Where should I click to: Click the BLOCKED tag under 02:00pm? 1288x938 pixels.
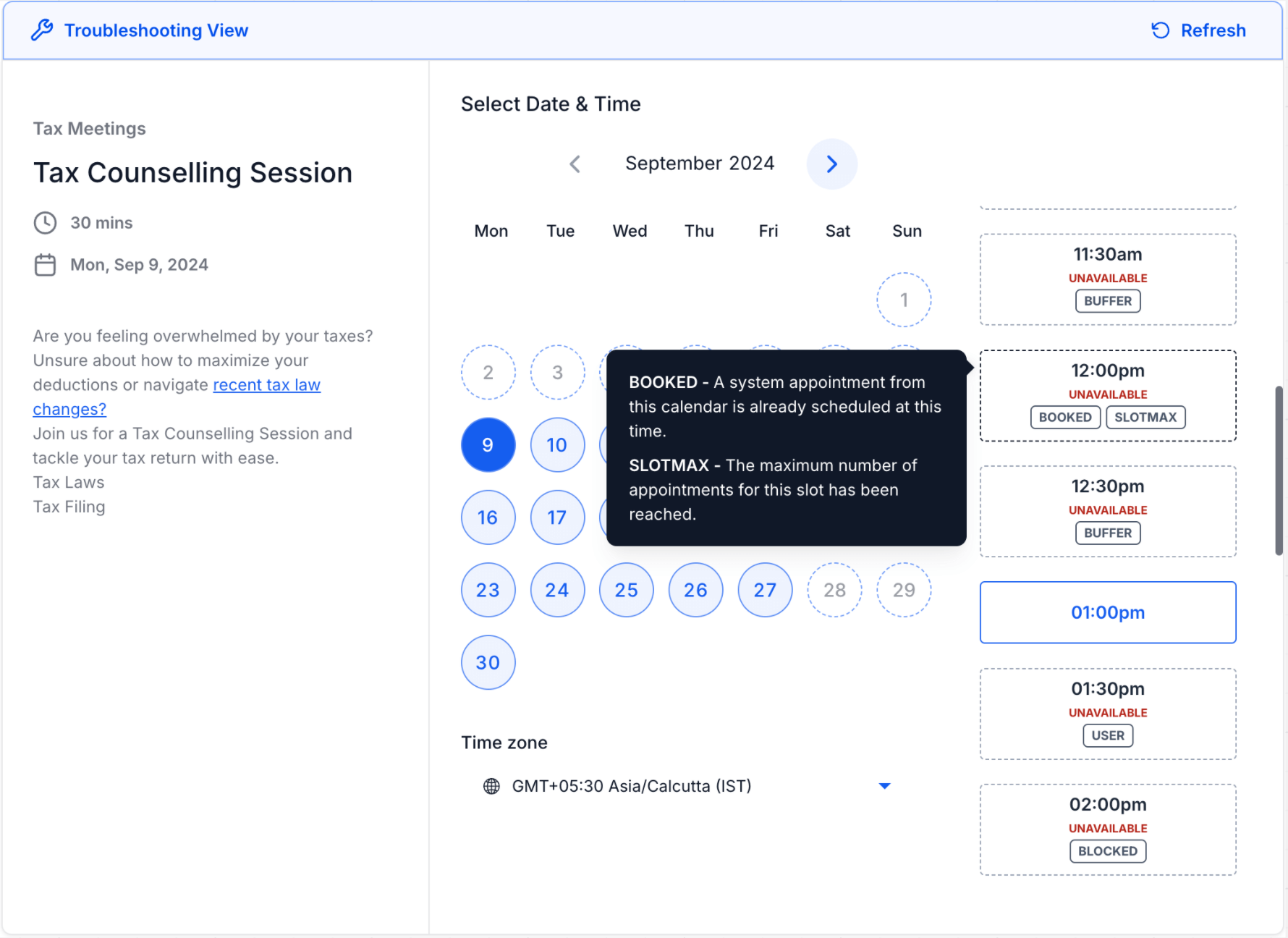point(1108,852)
